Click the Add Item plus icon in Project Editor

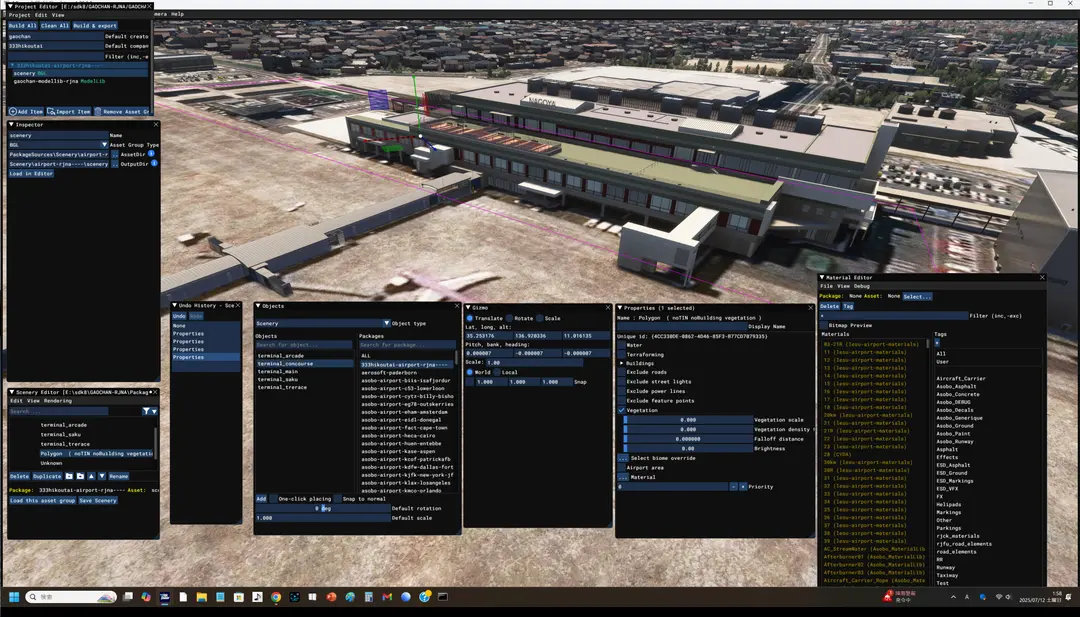(x=13, y=112)
